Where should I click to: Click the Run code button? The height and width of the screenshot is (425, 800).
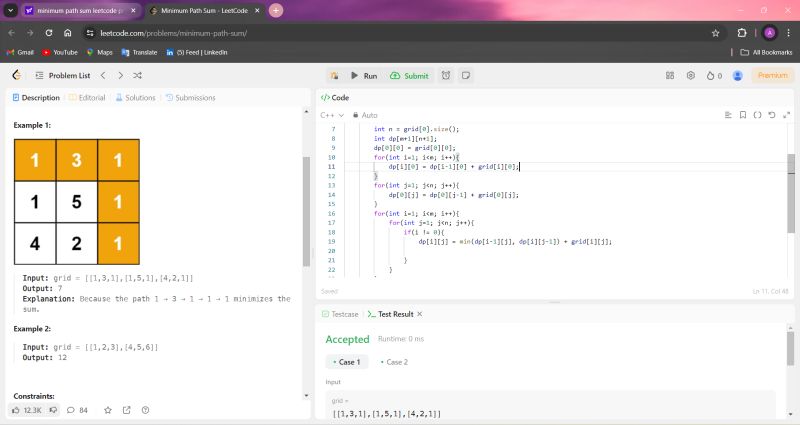[x=363, y=75]
